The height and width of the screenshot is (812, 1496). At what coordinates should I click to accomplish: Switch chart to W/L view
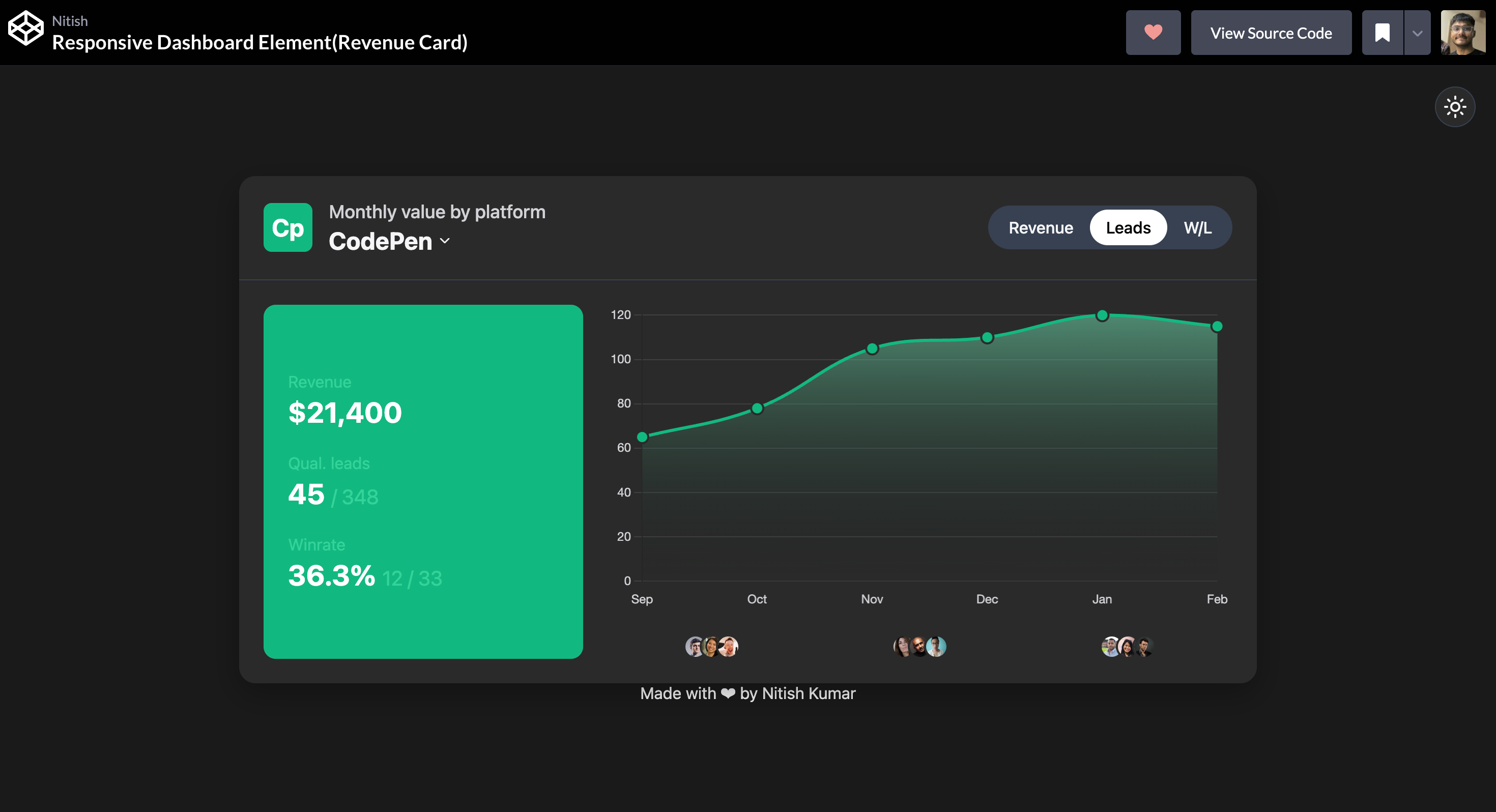tap(1197, 228)
